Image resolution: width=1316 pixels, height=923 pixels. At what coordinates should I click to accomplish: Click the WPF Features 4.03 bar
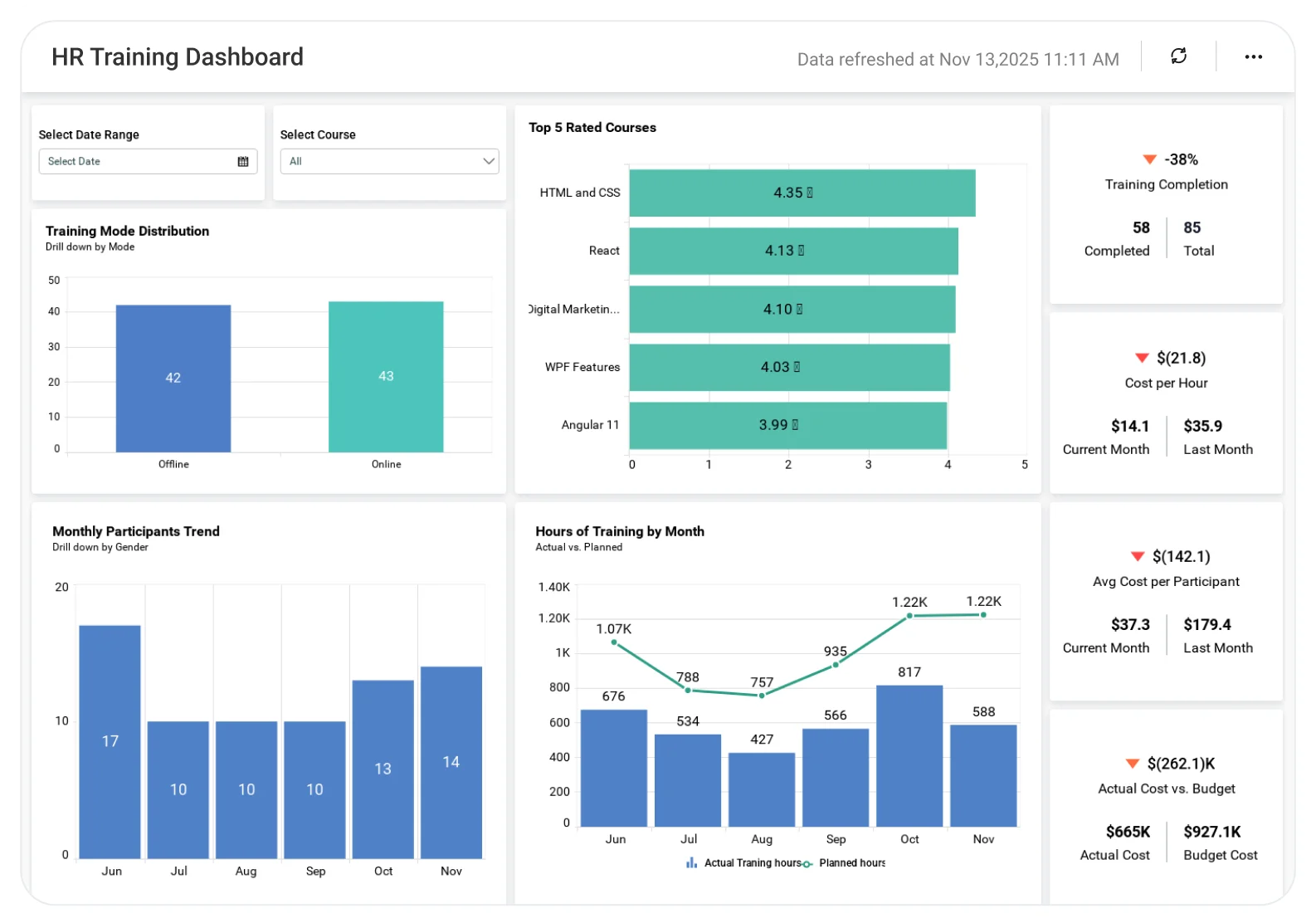point(790,367)
